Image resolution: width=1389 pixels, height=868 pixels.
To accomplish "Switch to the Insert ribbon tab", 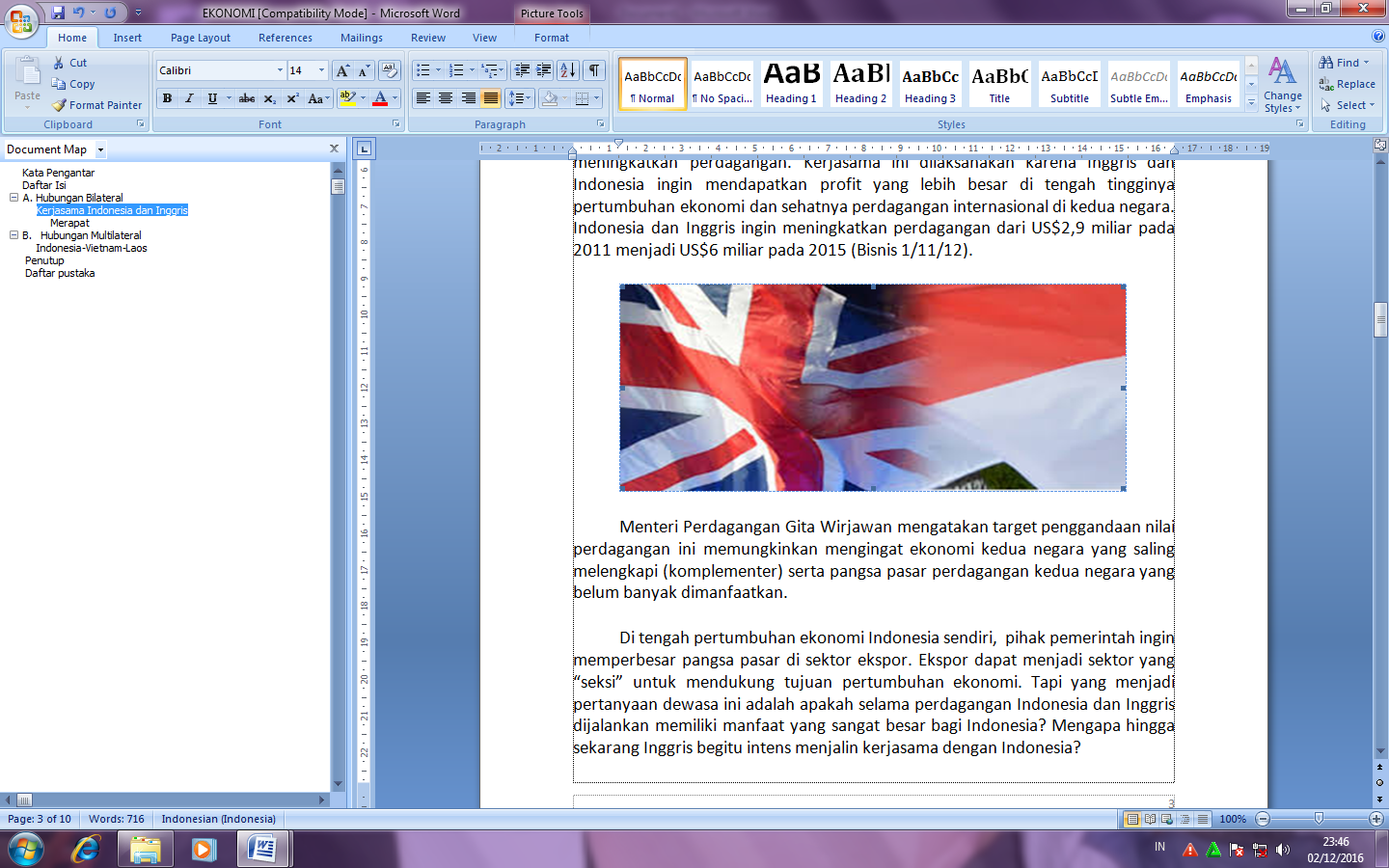I will point(127,37).
